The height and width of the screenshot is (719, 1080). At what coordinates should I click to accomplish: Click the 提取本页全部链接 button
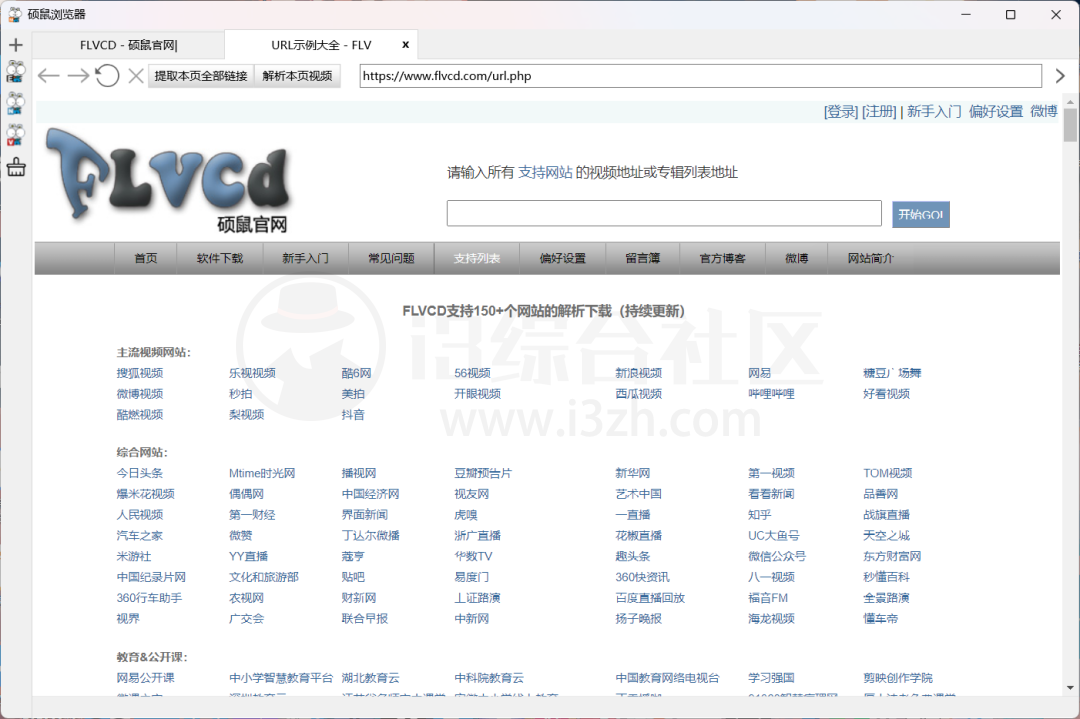(x=200, y=76)
